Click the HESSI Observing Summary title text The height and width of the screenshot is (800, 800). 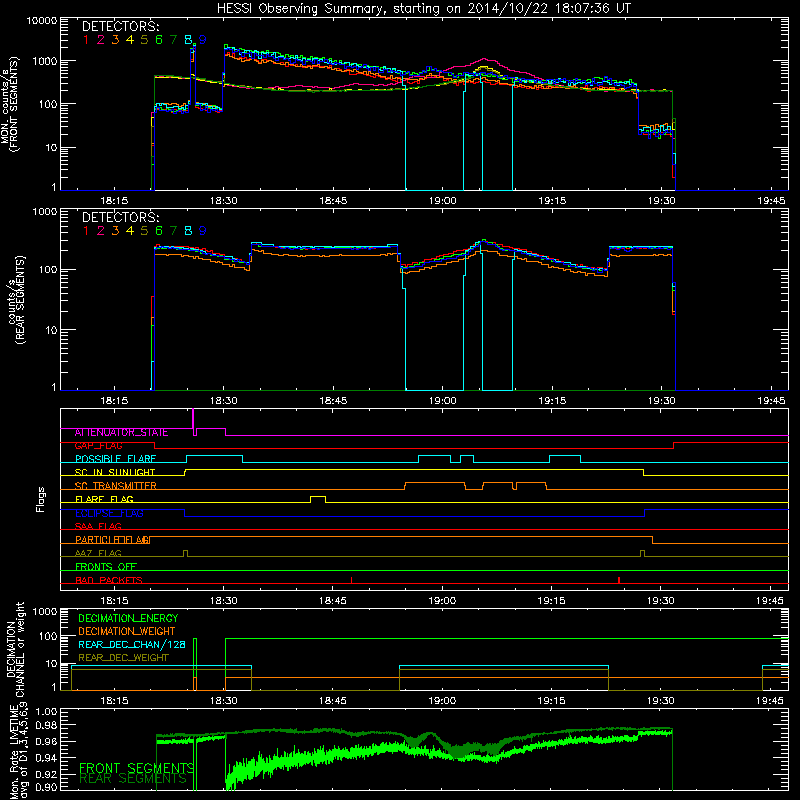pyautogui.click(x=424, y=9)
